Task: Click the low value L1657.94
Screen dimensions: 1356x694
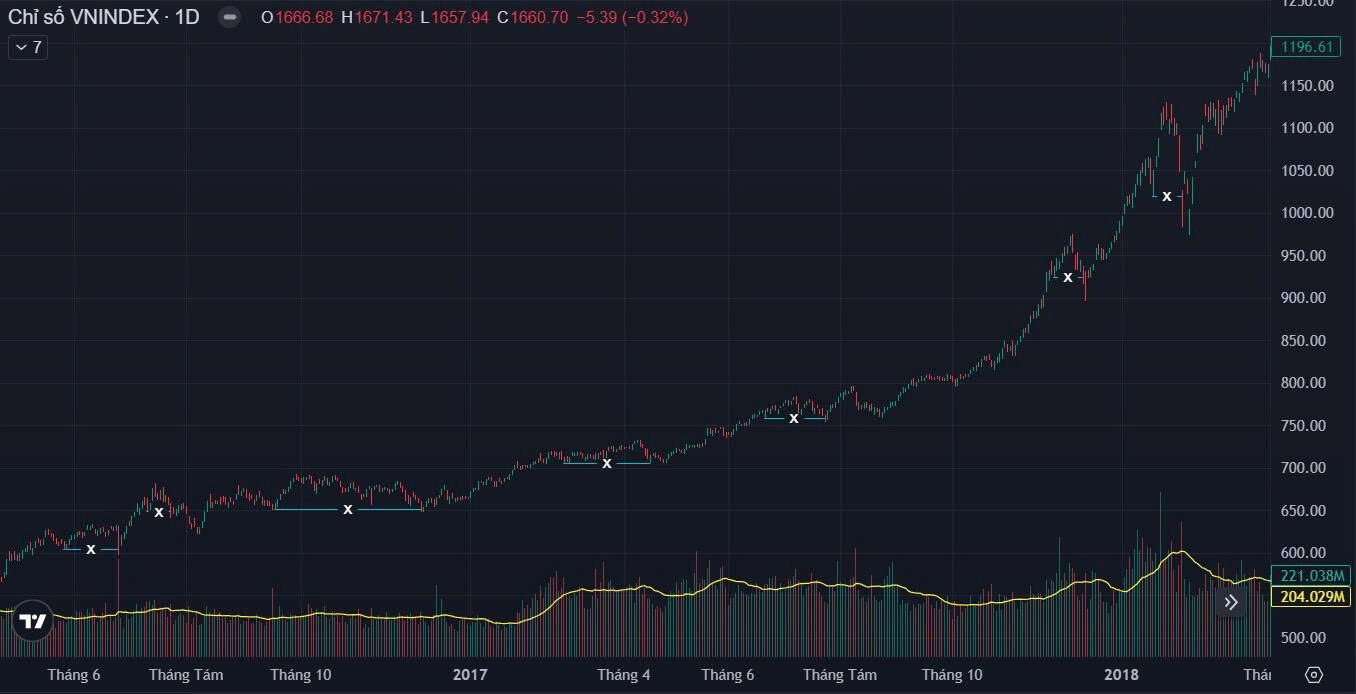Action: (x=454, y=17)
